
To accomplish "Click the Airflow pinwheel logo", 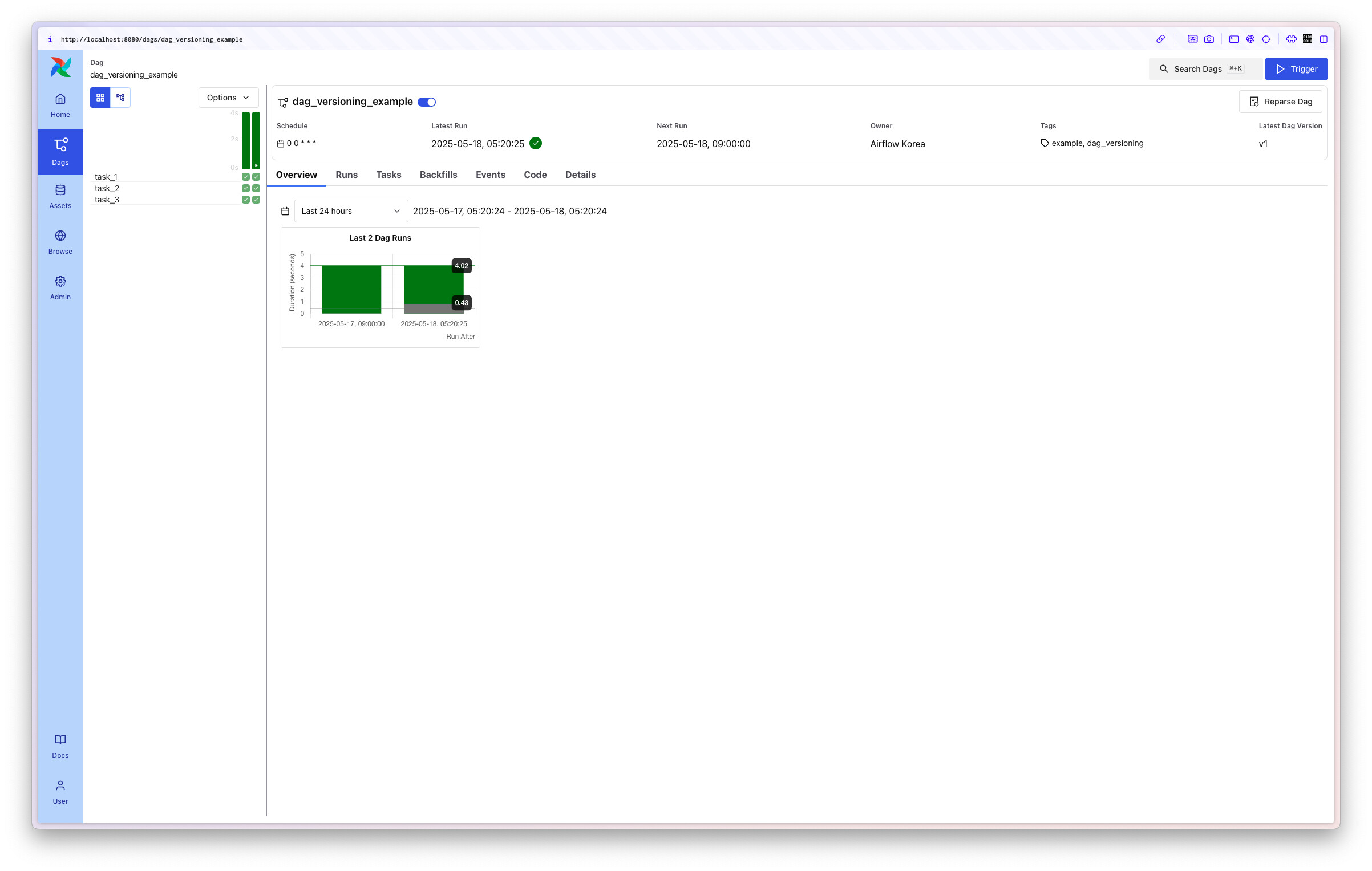I will click(60, 67).
